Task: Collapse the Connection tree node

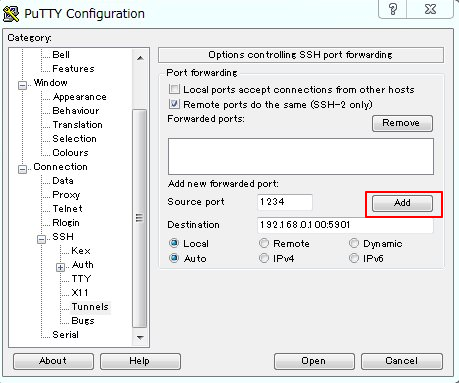Action: (x=22, y=169)
